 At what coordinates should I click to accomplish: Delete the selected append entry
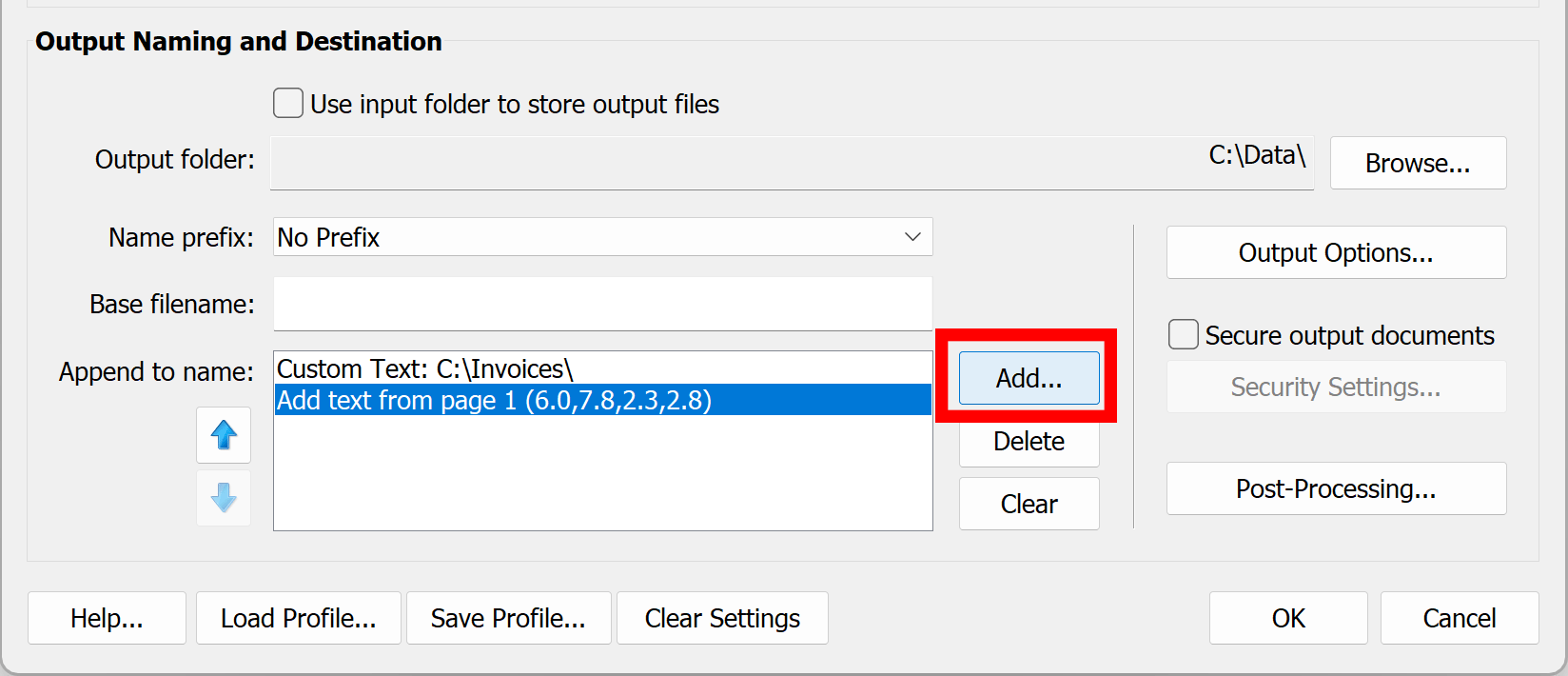pos(1029,442)
